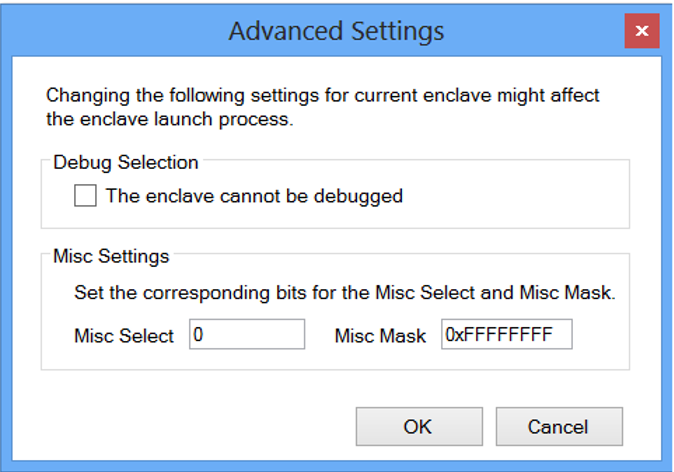Enable the 'enclave cannot be debugged' checkbox
This screenshot has height=472, width=674.
86,196
